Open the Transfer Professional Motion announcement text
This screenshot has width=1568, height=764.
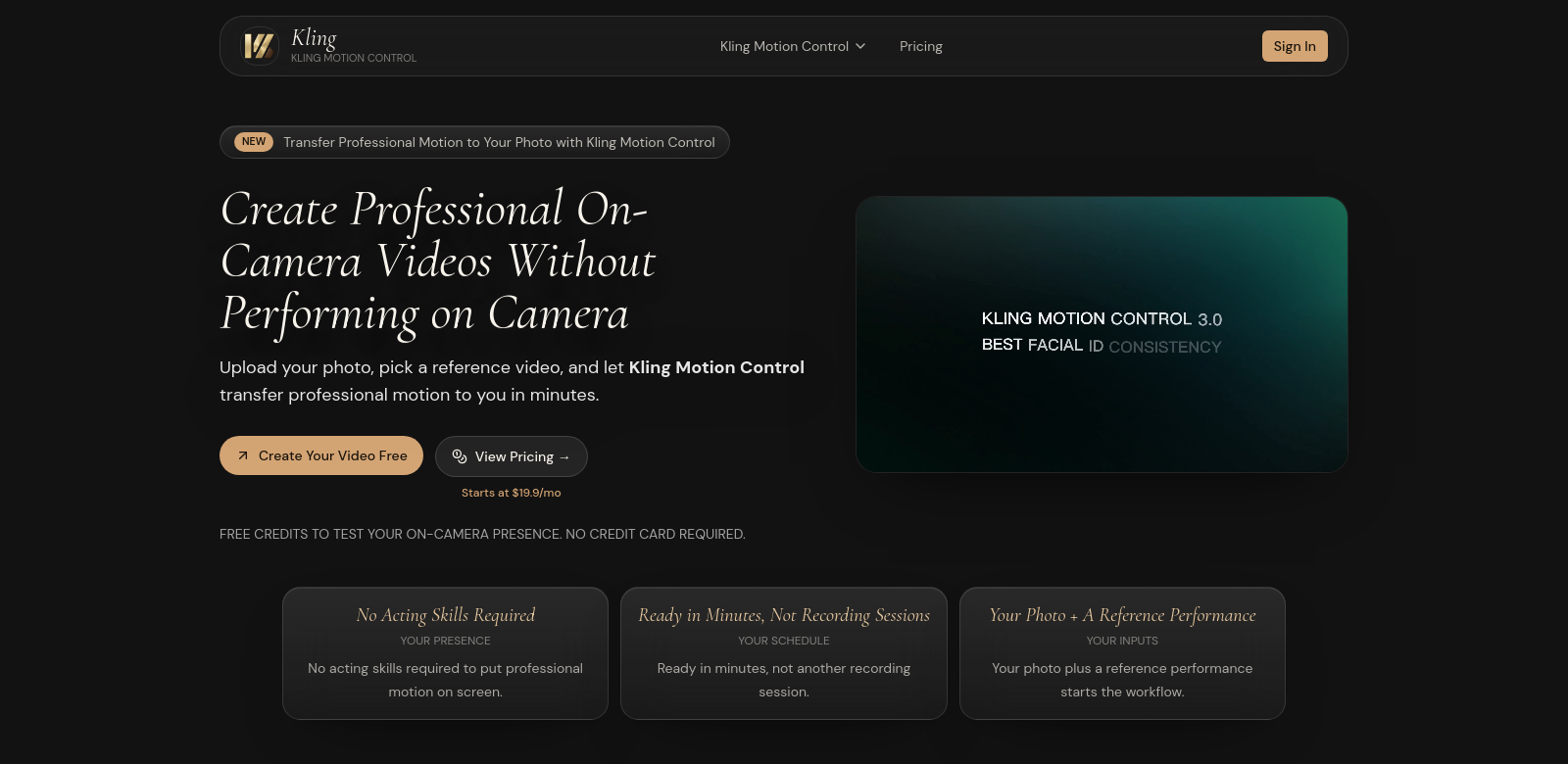[x=500, y=142]
